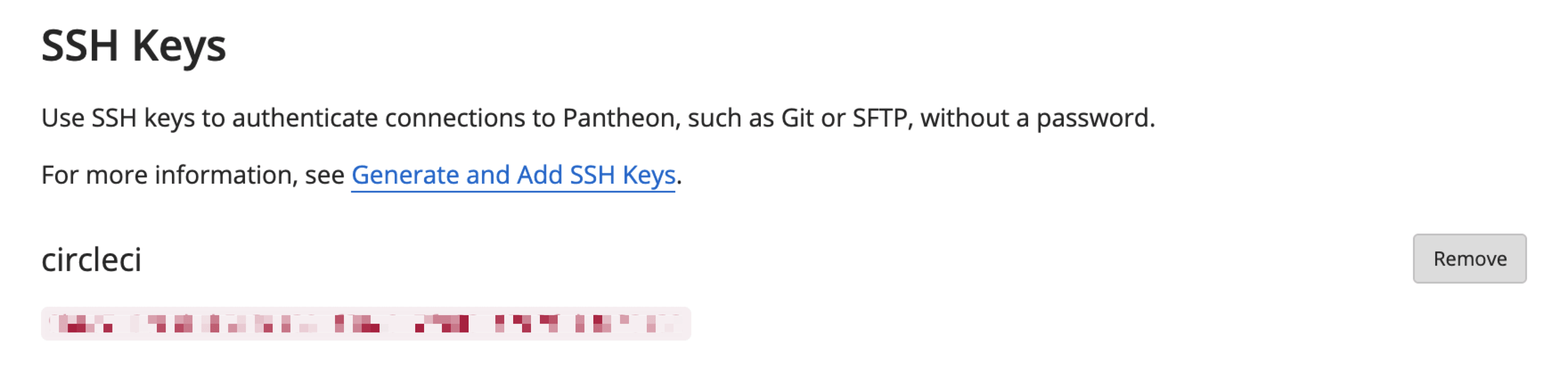This screenshot has width=1568, height=387.
Task: Click the SSH Keys page heading
Action: pos(133,46)
